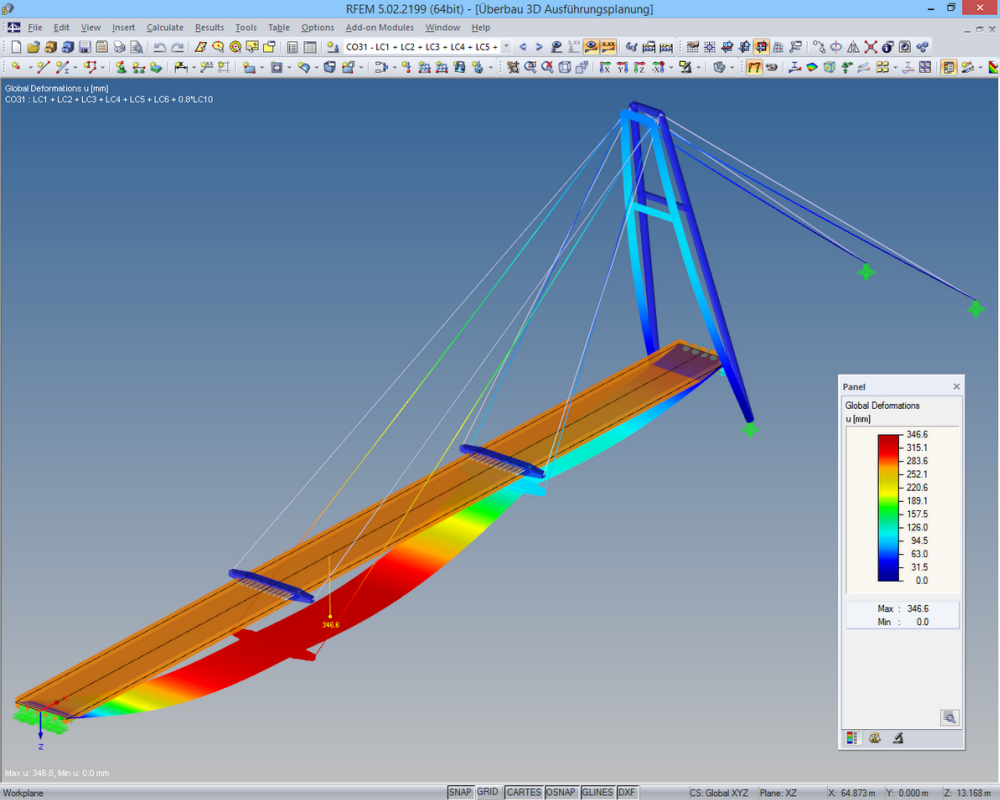This screenshot has width=1000, height=800.
Task: Toggle OSNAP mode on status bar
Action: coord(562,791)
